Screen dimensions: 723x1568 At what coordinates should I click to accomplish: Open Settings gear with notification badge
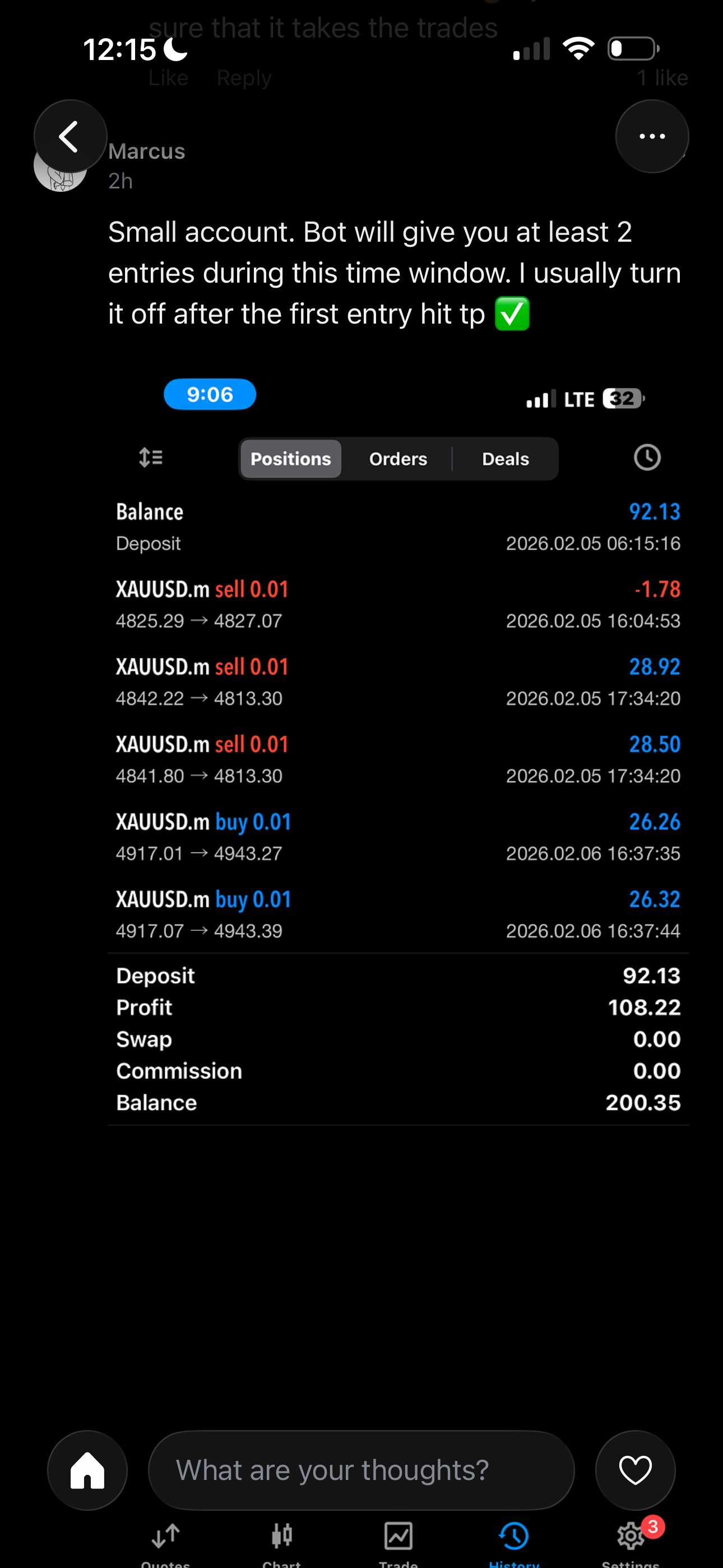click(x=631, y=1537)
